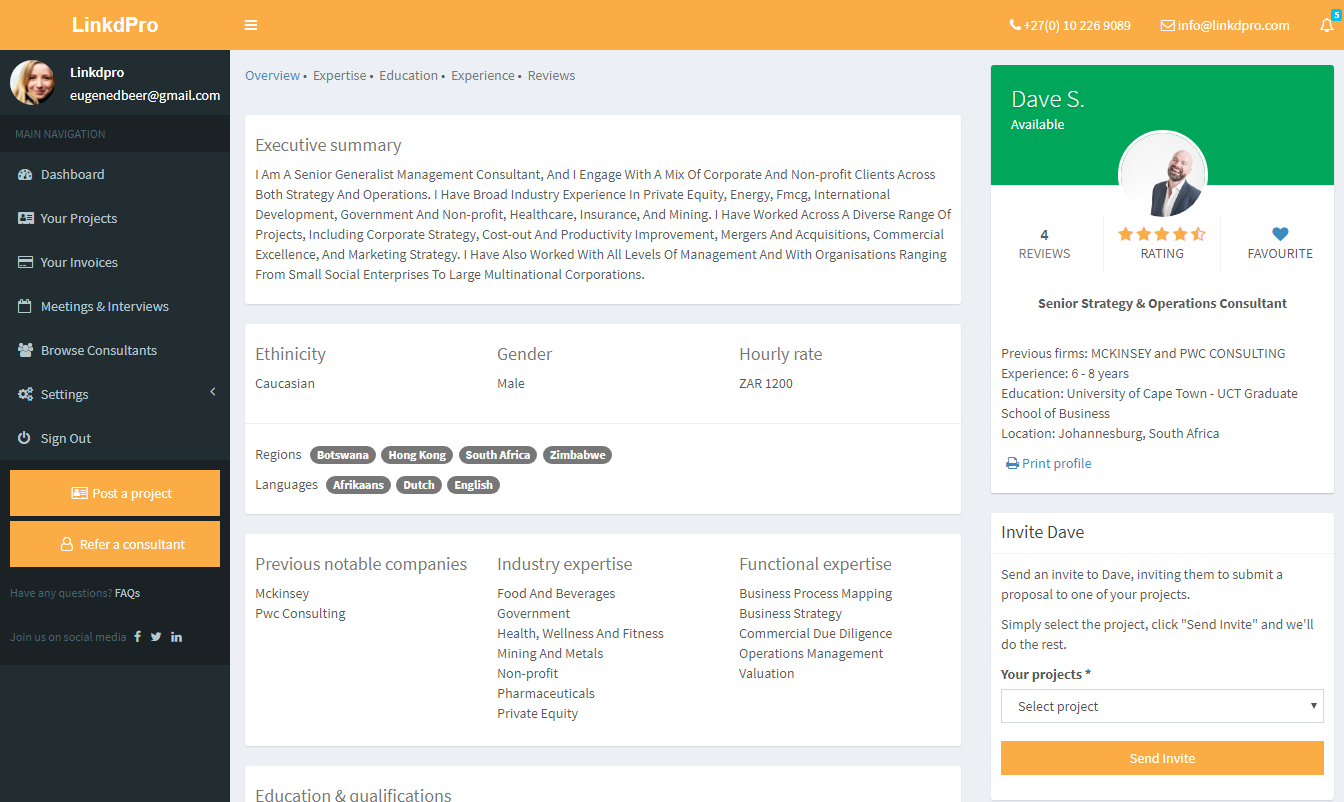Viewport: 1344px width, 802px height.
Task: Click the Settings gears icon
Action: coord(26,394)
